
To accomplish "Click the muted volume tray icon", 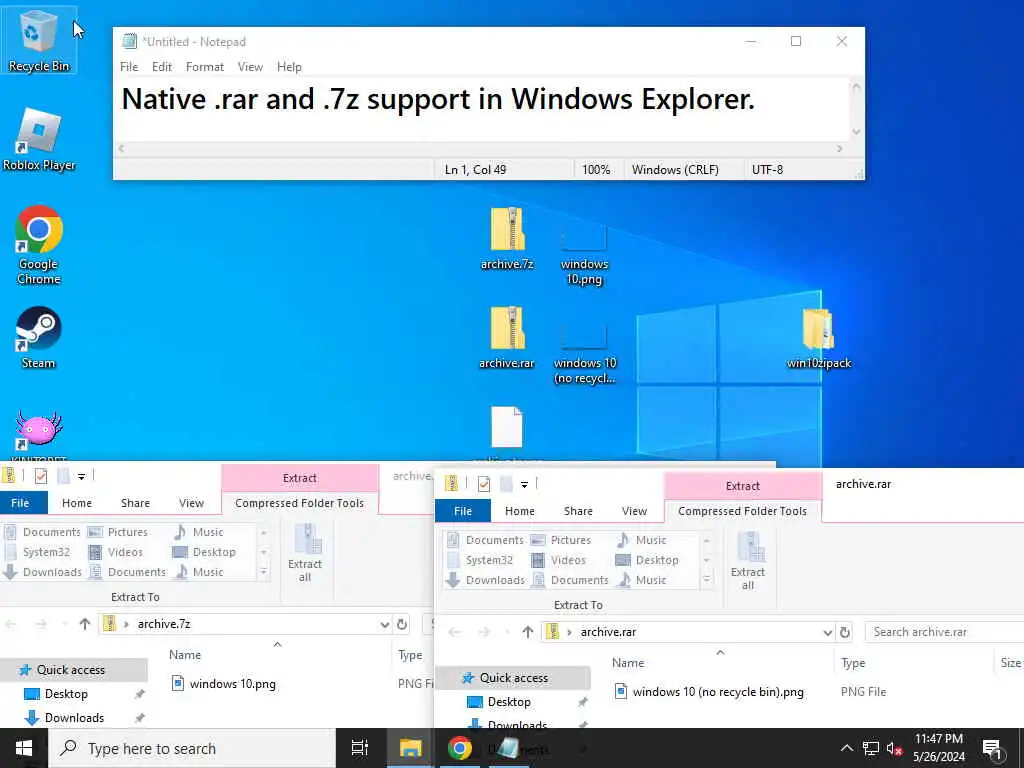I will (x=894, y=748).
